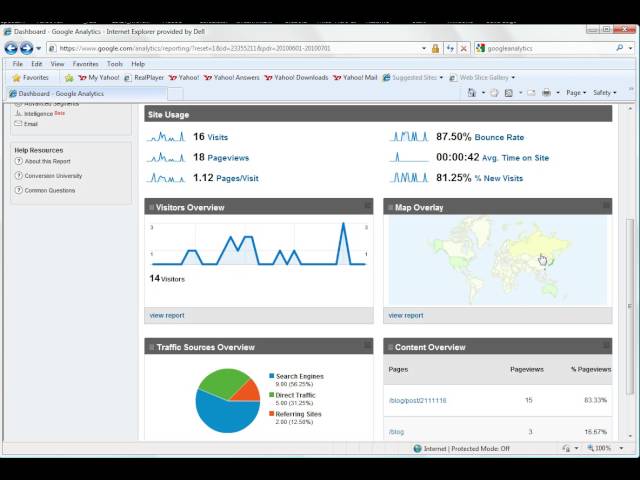640x480 pixels.
Task: Close the Visitors Overview widget
Action: [x=367, y=205]
